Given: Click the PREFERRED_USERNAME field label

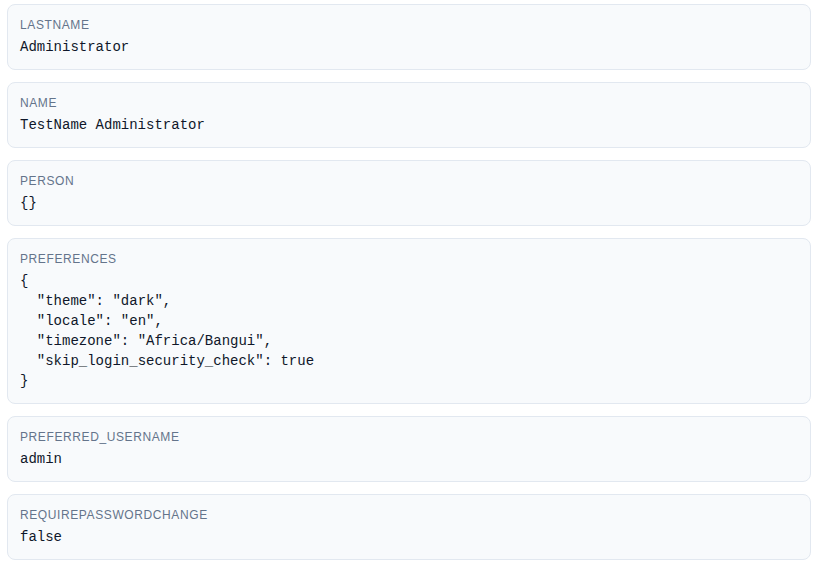Looking at the screenshot, I should pyautogui.click(x=99, y=437).
